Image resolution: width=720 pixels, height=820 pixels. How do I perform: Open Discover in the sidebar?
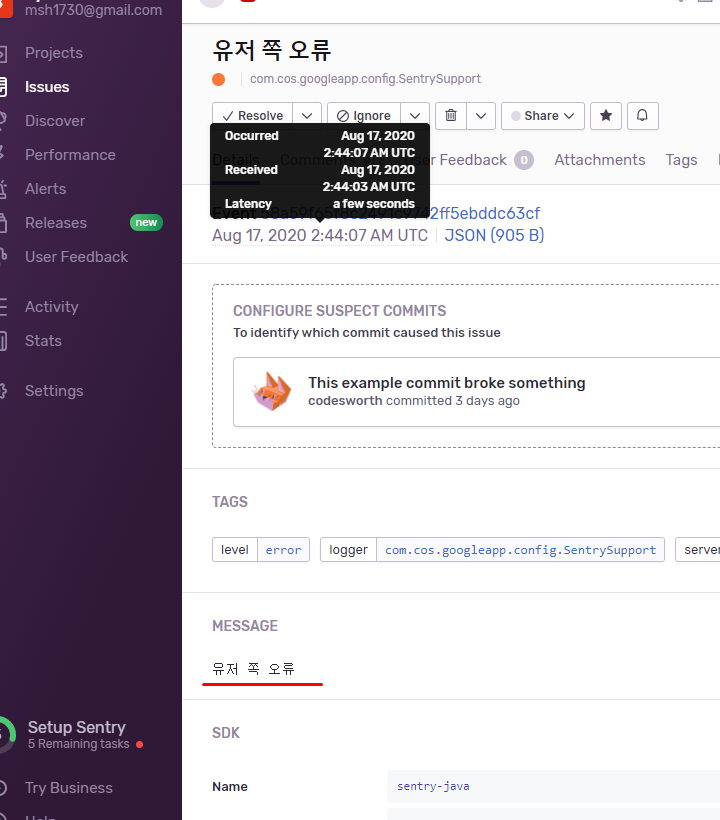55,121
